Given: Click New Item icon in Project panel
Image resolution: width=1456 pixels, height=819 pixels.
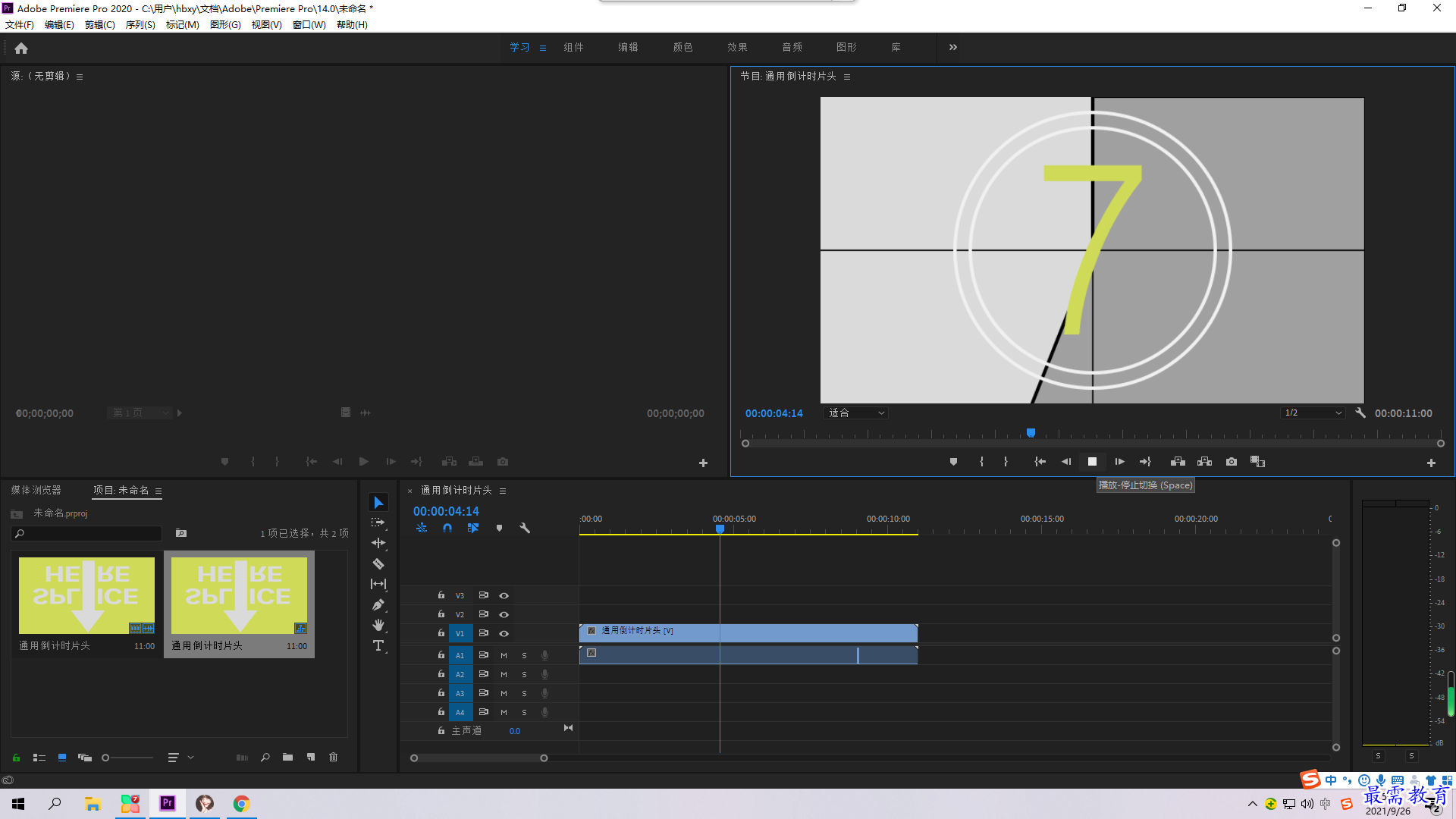Looking at the screenshot, I should (x=311, y=757).
